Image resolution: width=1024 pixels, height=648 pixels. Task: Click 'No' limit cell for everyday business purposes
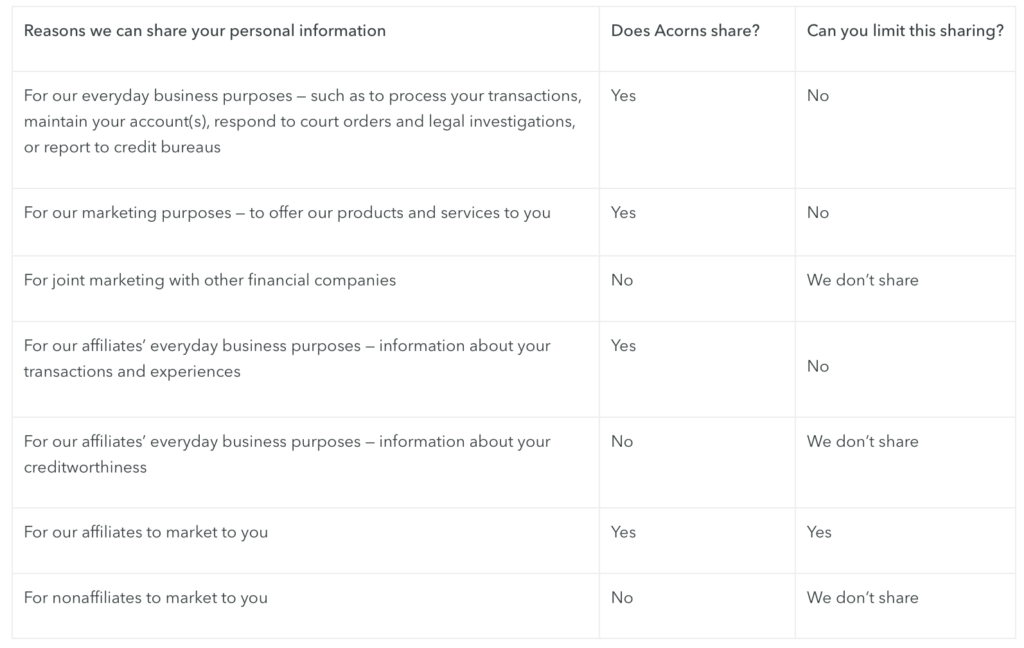818,96
